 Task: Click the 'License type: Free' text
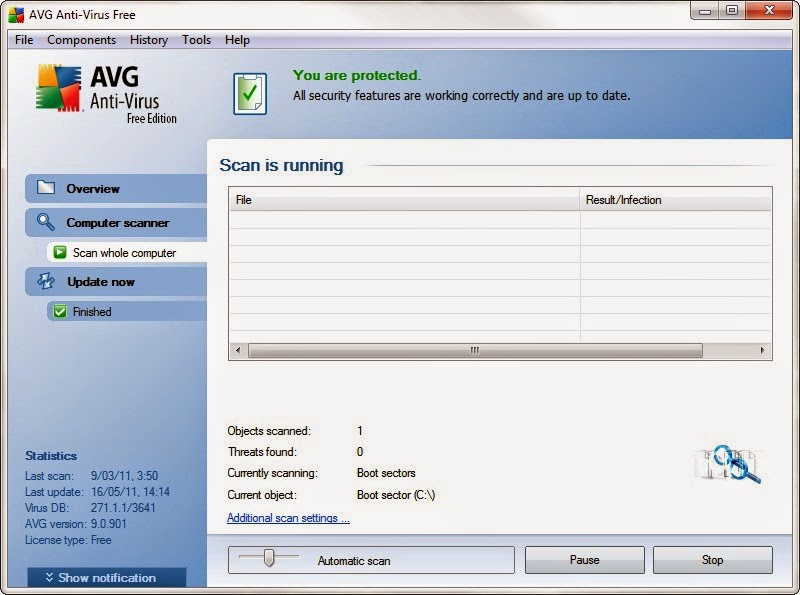(68, 540)
